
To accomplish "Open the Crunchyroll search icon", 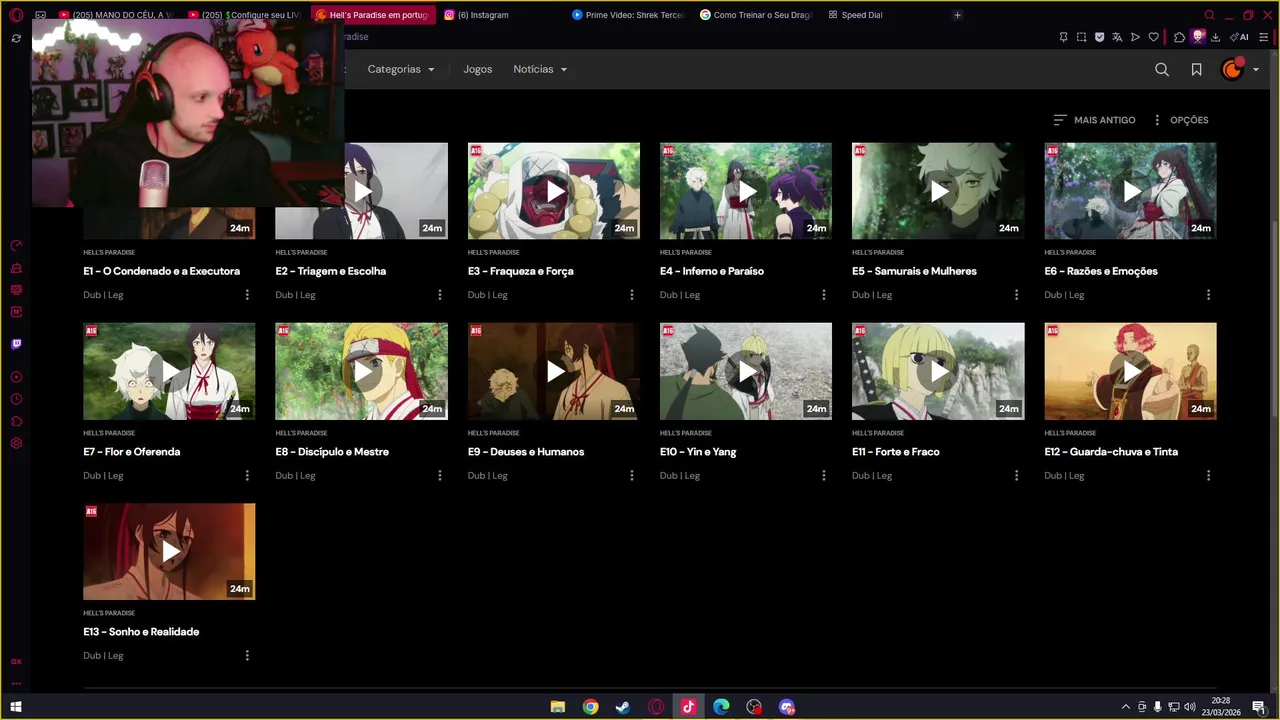I will coord(1161,69).
